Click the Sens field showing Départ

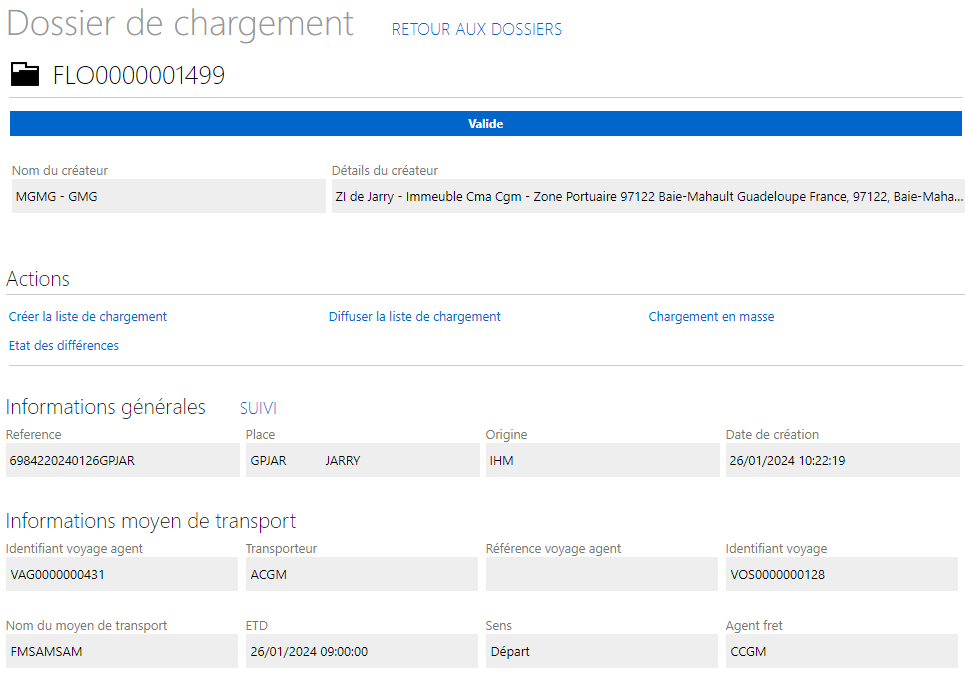coord(602,651)
